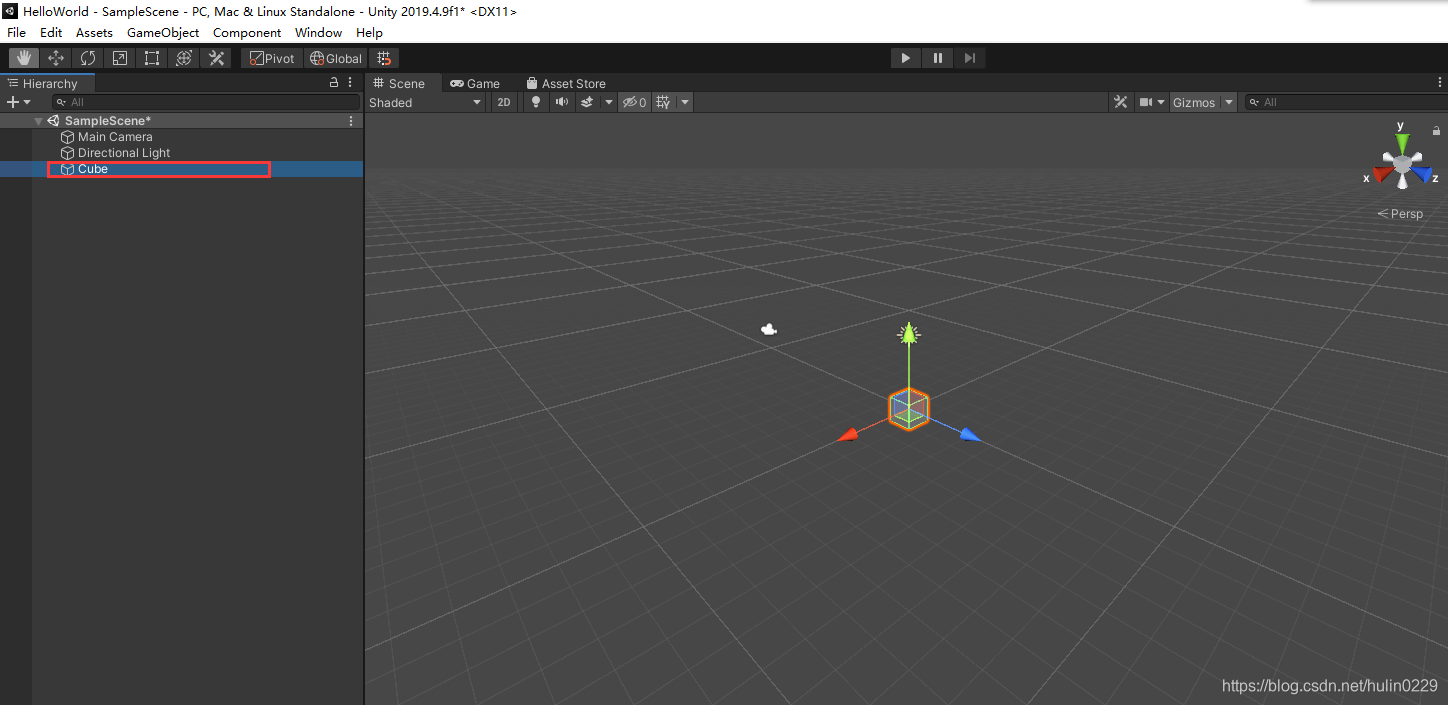Image resolution: width=1448 pixels, height=705 pixels.
Task: Open scene effects dropdown arrow
Action: coord(609,102)
